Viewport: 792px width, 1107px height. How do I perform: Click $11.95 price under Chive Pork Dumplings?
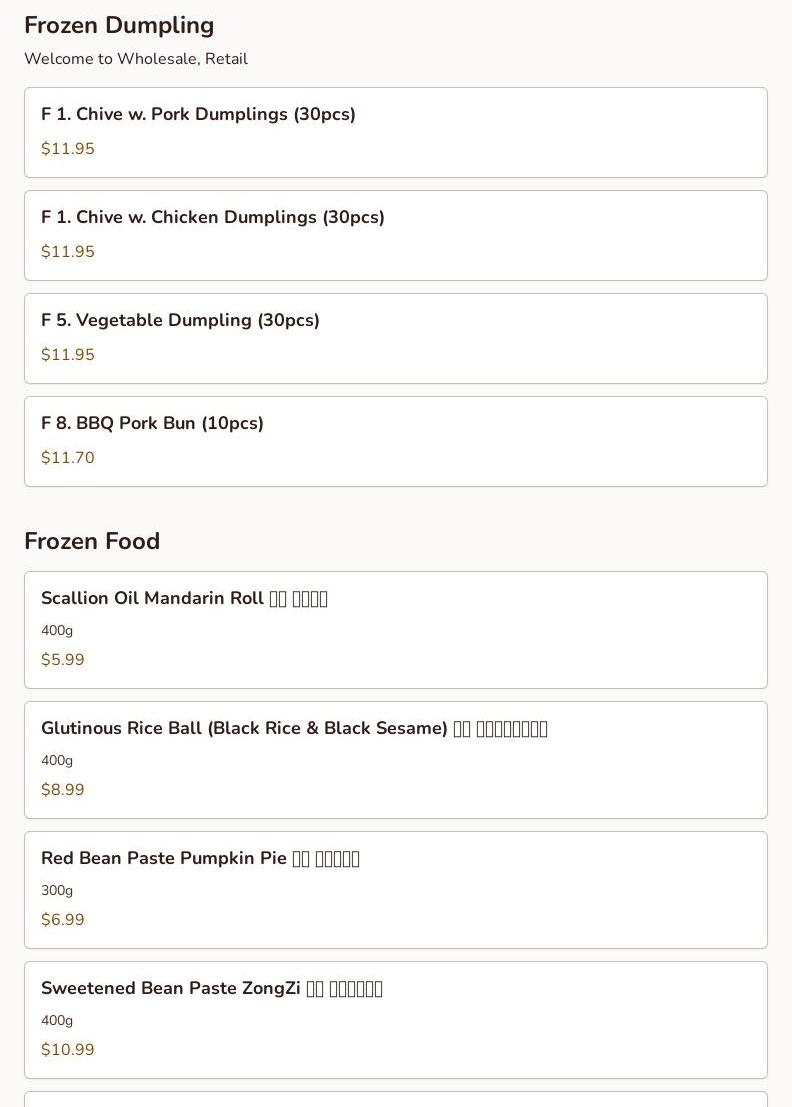(68, 148)
